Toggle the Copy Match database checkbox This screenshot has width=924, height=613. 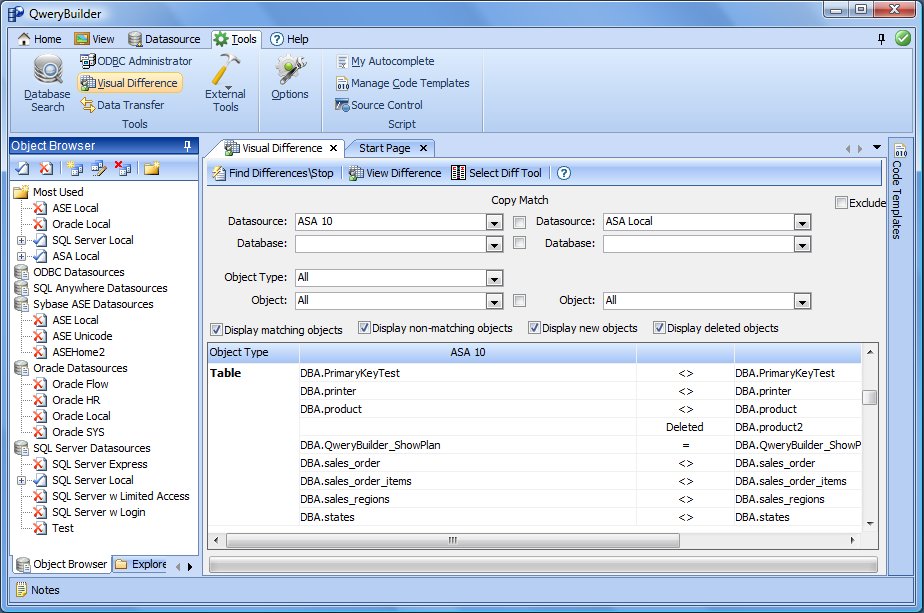click(x=519, y=242)
